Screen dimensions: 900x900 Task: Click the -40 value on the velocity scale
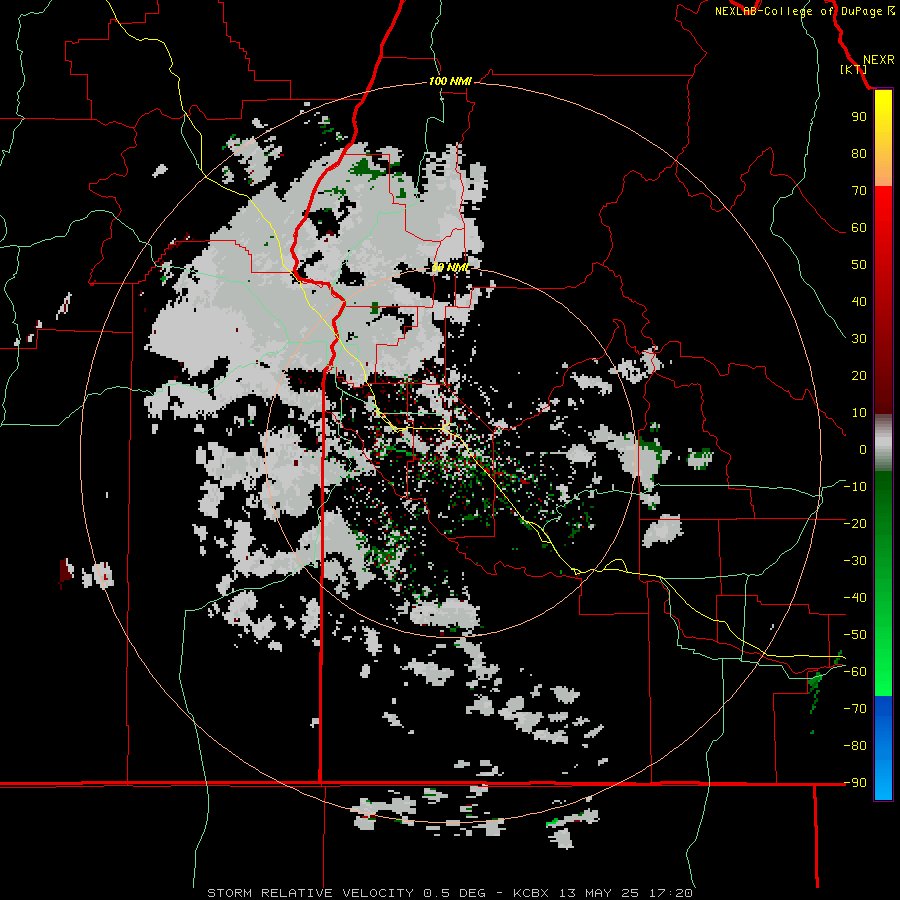coord(855,598)
